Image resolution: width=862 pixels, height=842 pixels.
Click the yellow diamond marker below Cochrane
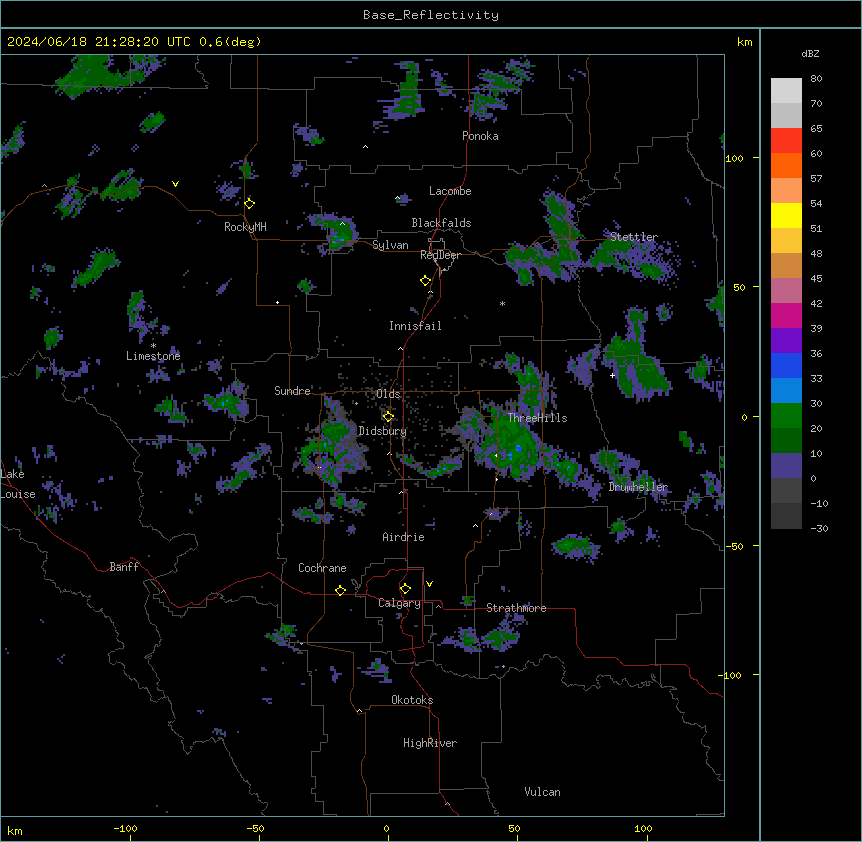point(340,590)
